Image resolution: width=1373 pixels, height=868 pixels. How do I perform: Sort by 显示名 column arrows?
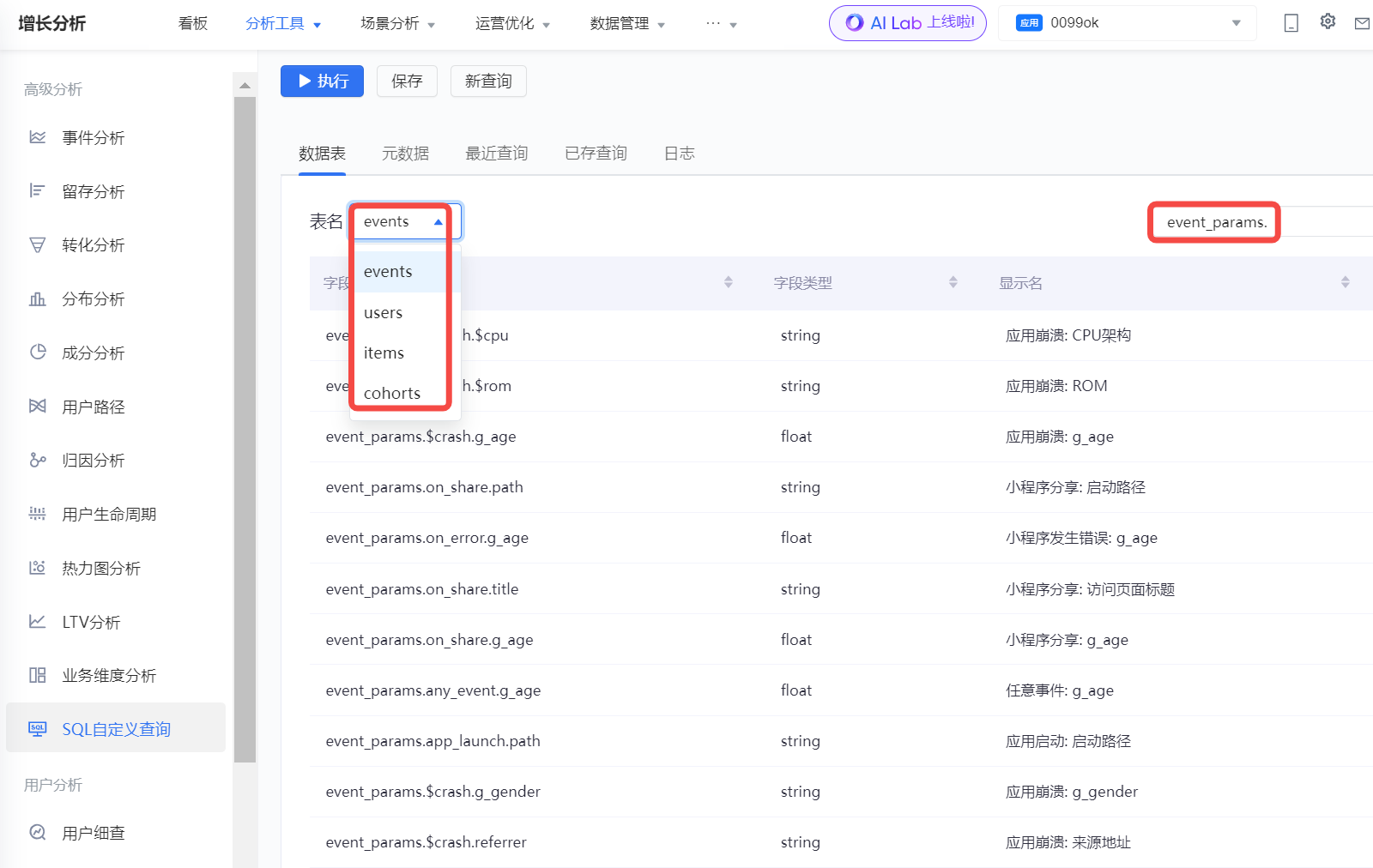[1345, 282]
